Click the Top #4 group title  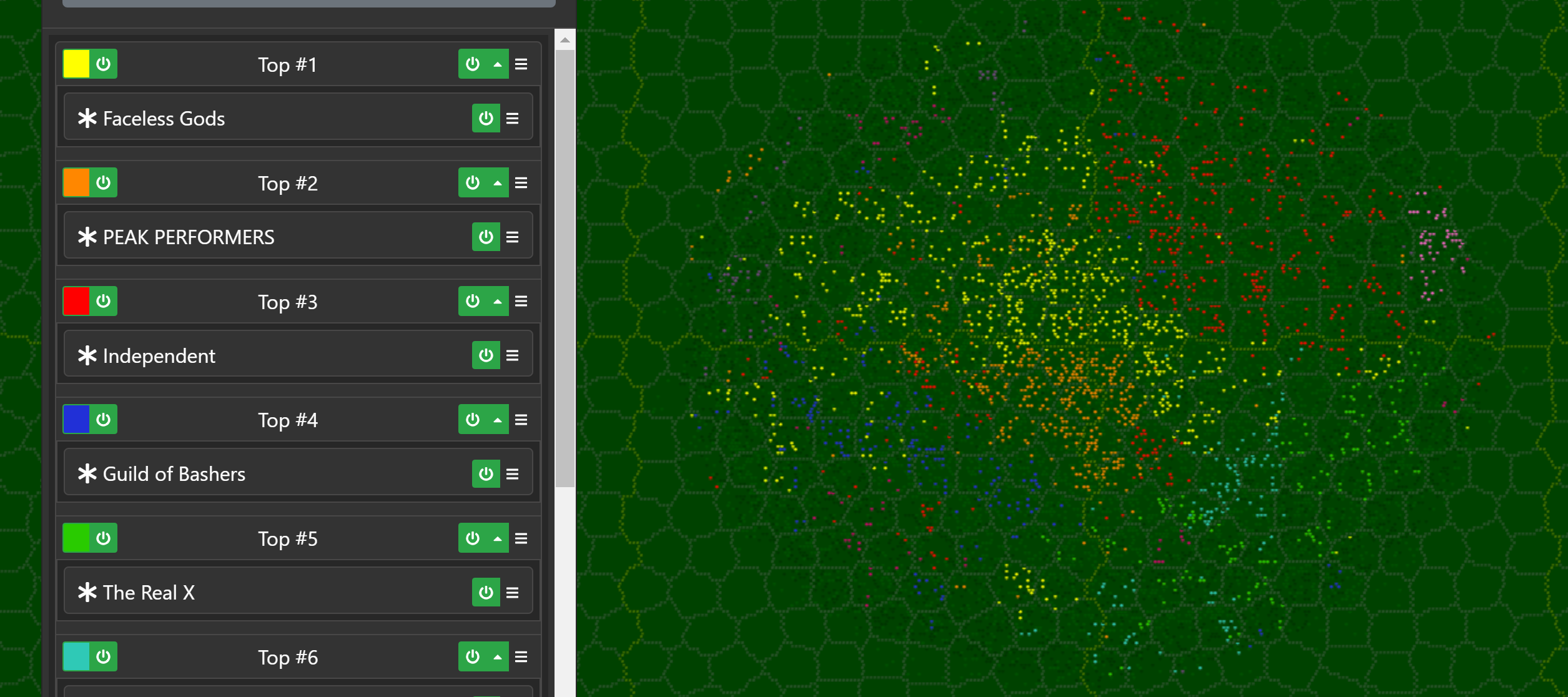click(288, 420)
